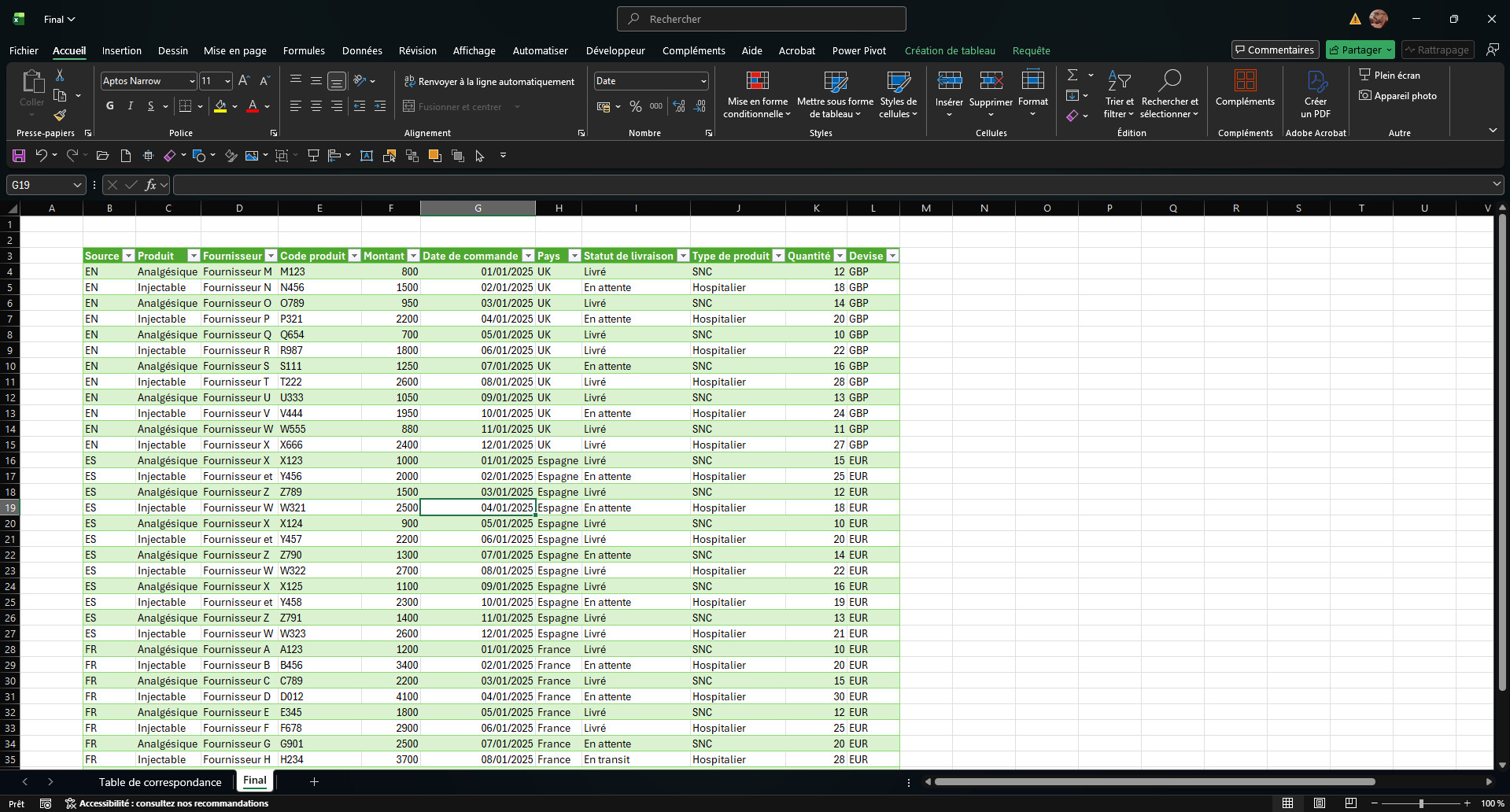Click the Partager button
1510x812 pixels.
tap(1360, 50)
